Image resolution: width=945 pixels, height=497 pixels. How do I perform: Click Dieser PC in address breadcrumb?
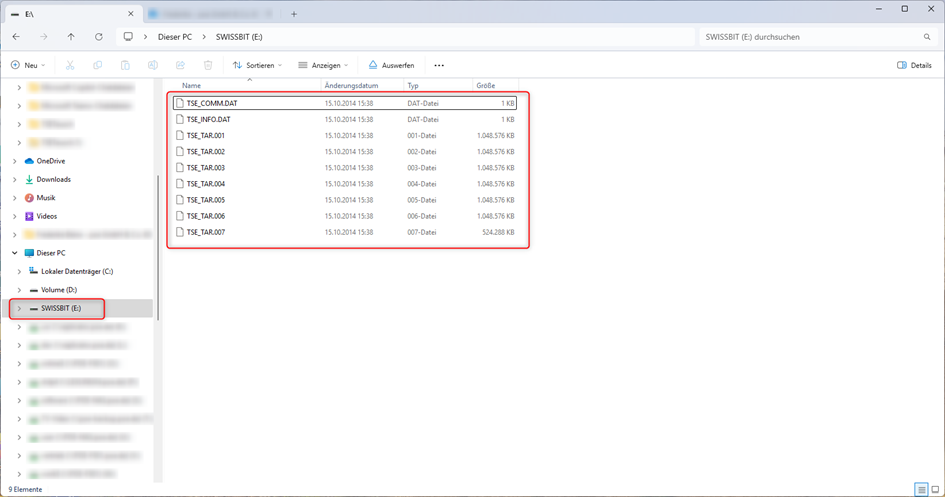[175, 37]
